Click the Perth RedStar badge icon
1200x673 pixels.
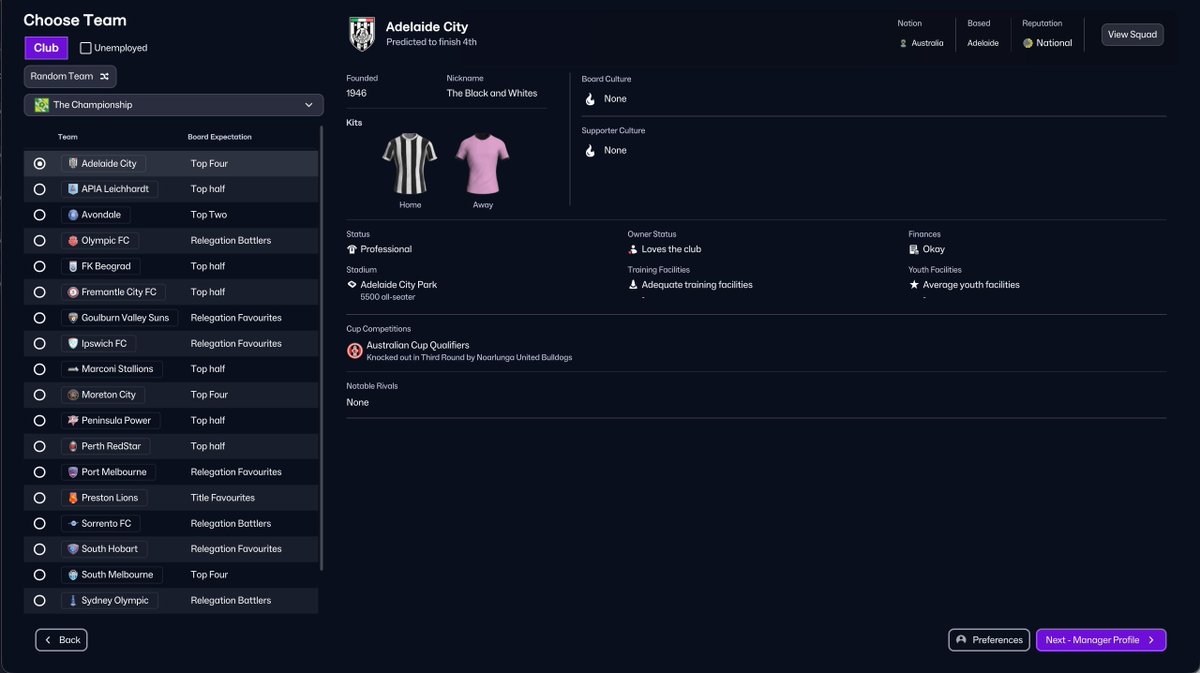[x=73, y=446]
